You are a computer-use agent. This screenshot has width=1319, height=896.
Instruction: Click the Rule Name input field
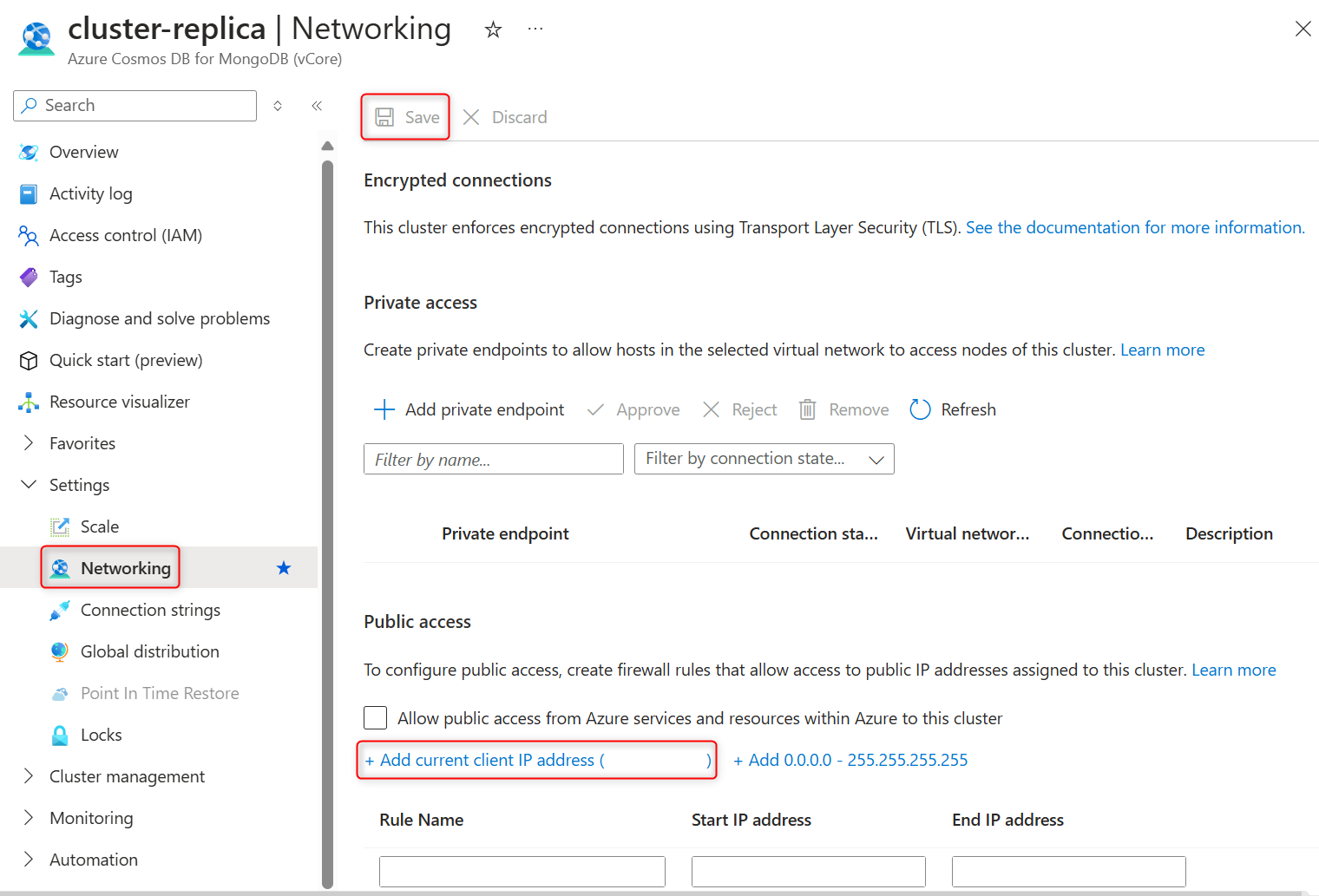[x=522, y=871]
